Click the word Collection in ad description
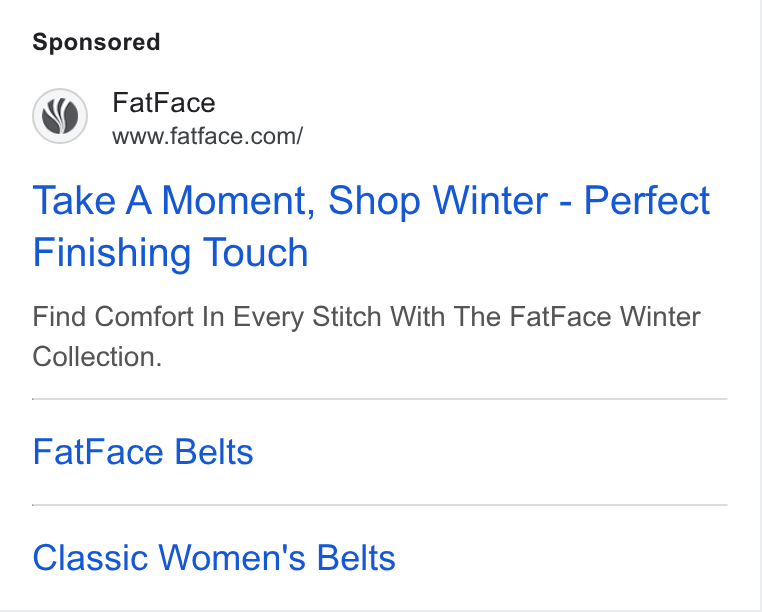Screen dimensions: 762x612 tap(97, 357)
